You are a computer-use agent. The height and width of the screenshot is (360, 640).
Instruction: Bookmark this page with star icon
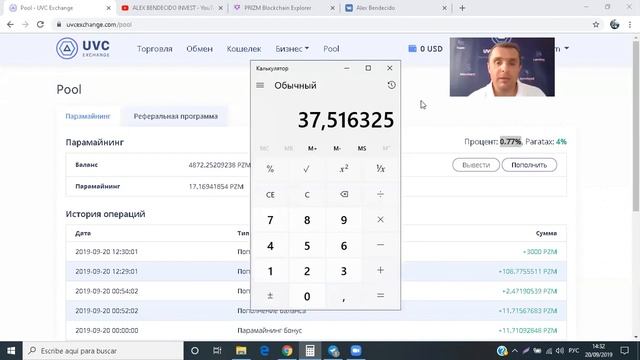click(x=596, y=24)
